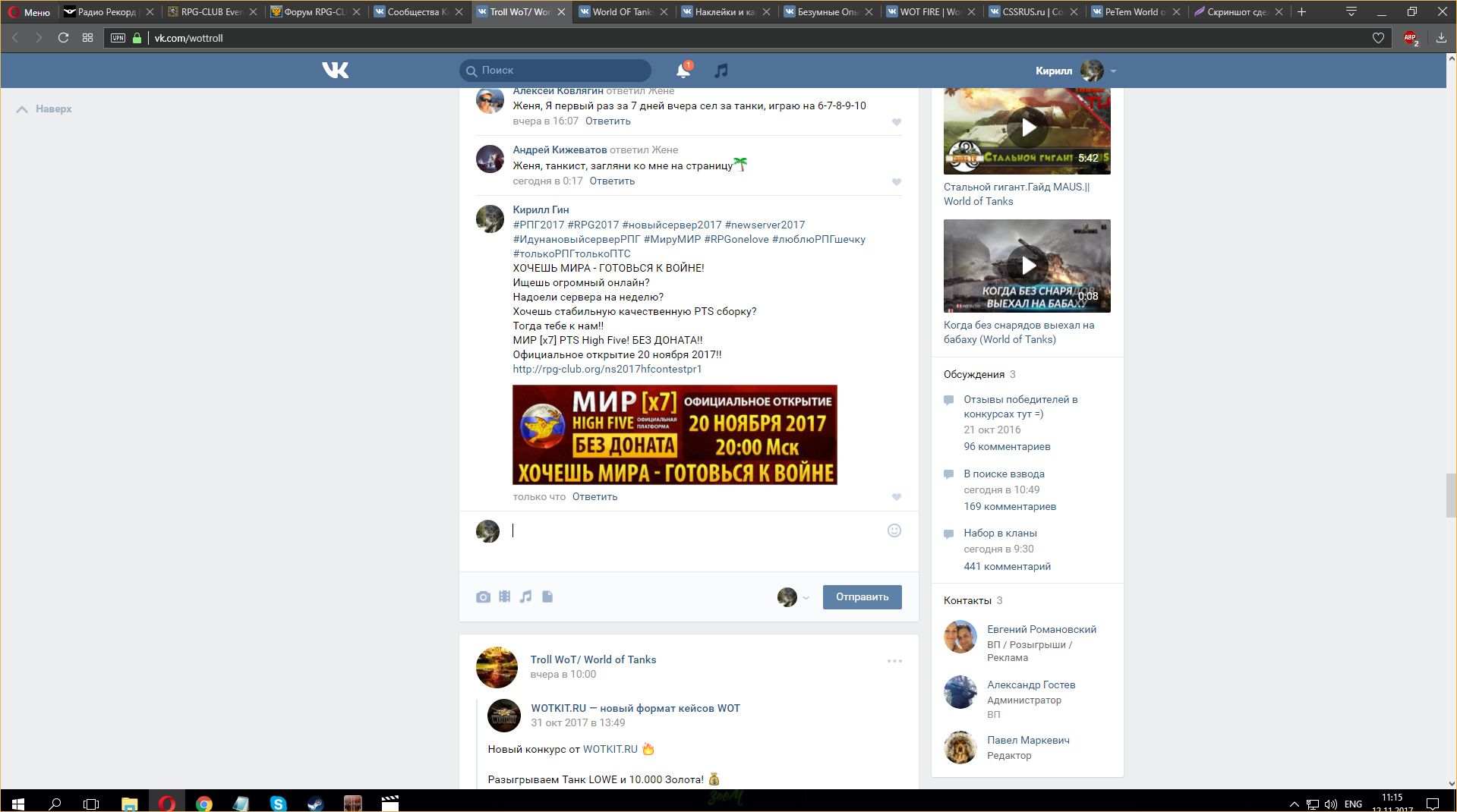The height and width of the screenshot is (812, 1457).
Task: Attach a video with the film icon
Action: [504, 597]
